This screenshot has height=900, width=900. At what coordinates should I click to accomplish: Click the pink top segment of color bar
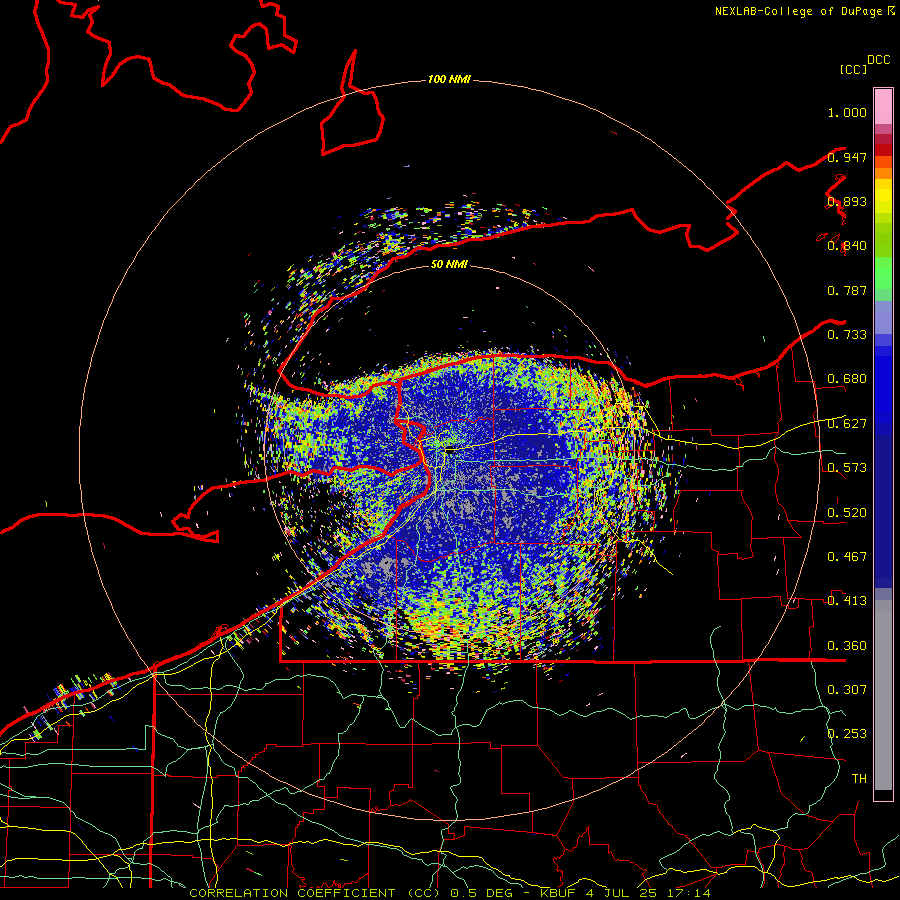tap(883, 107)
